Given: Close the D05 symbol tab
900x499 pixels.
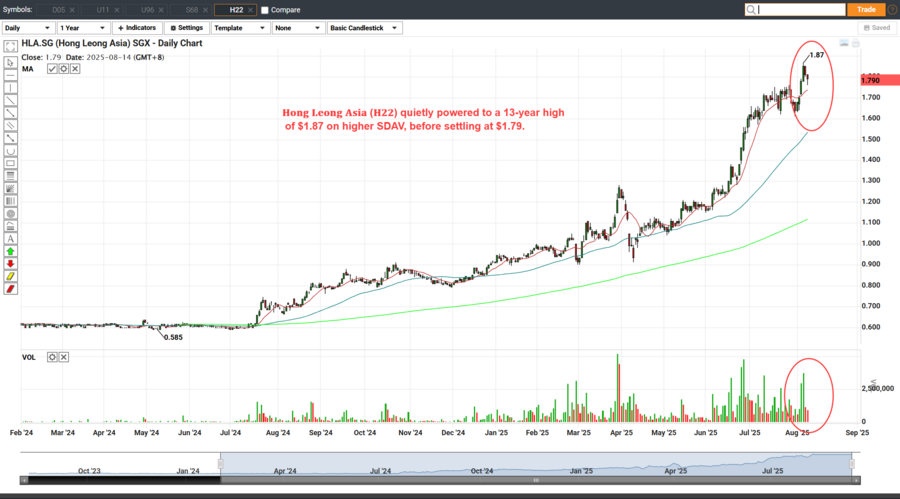Looking at the screenshot, I should [72, 10].
